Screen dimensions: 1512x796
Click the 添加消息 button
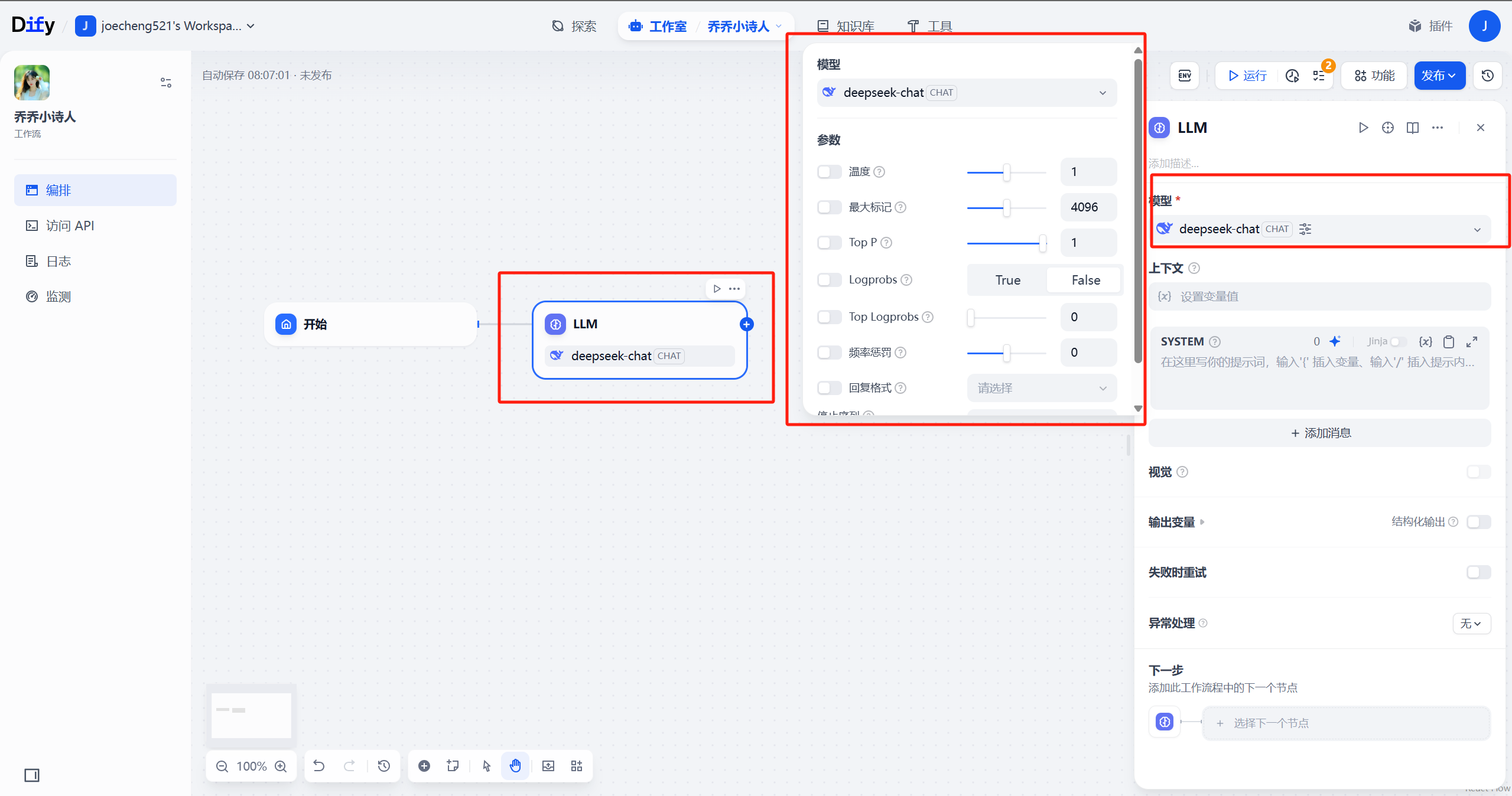click(1320, 433)
